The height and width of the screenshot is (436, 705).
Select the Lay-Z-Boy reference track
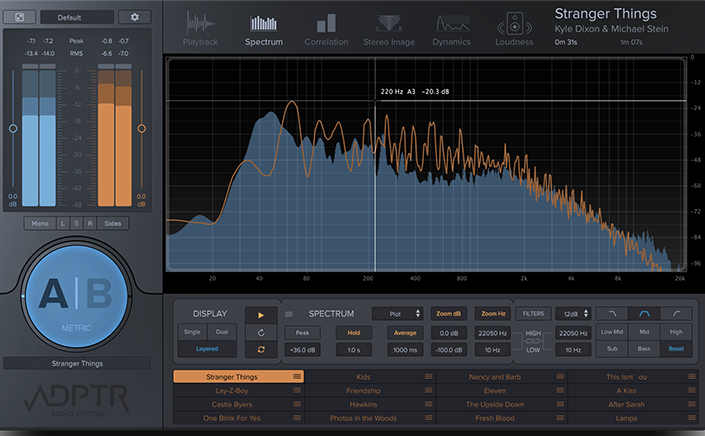[x=238, y=391]
